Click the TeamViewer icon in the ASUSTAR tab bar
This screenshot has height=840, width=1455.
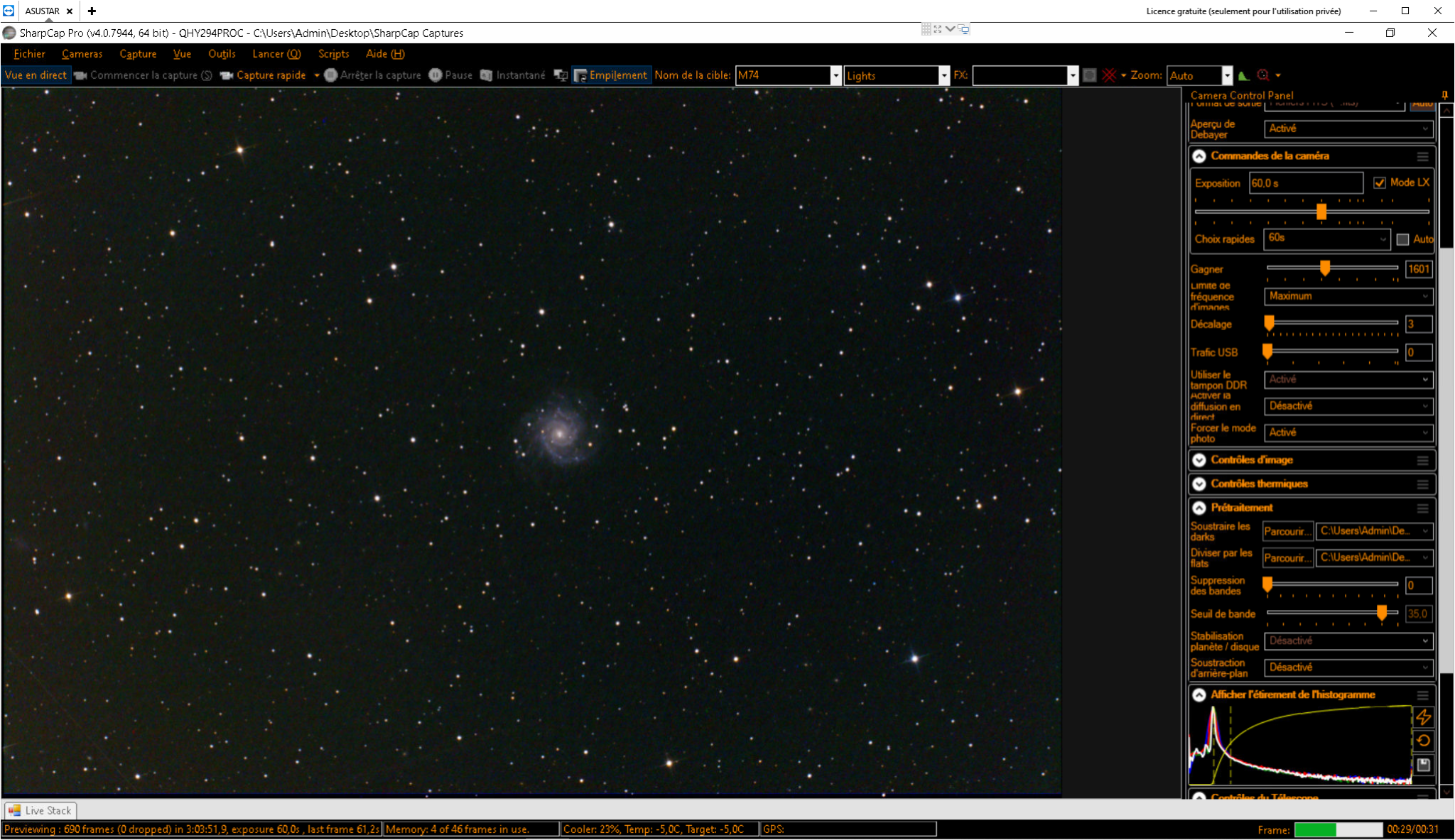pyautogui.click(x=9, y=11)
